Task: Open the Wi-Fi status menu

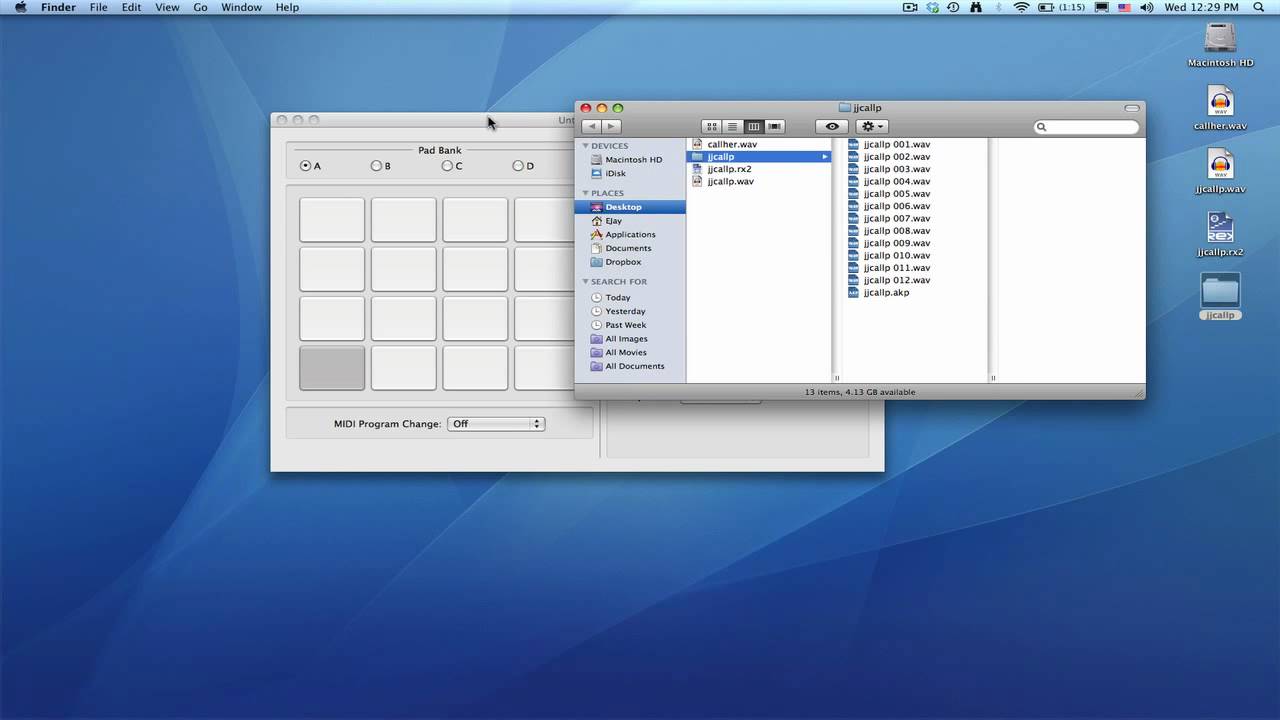Action: (1021, 7)
